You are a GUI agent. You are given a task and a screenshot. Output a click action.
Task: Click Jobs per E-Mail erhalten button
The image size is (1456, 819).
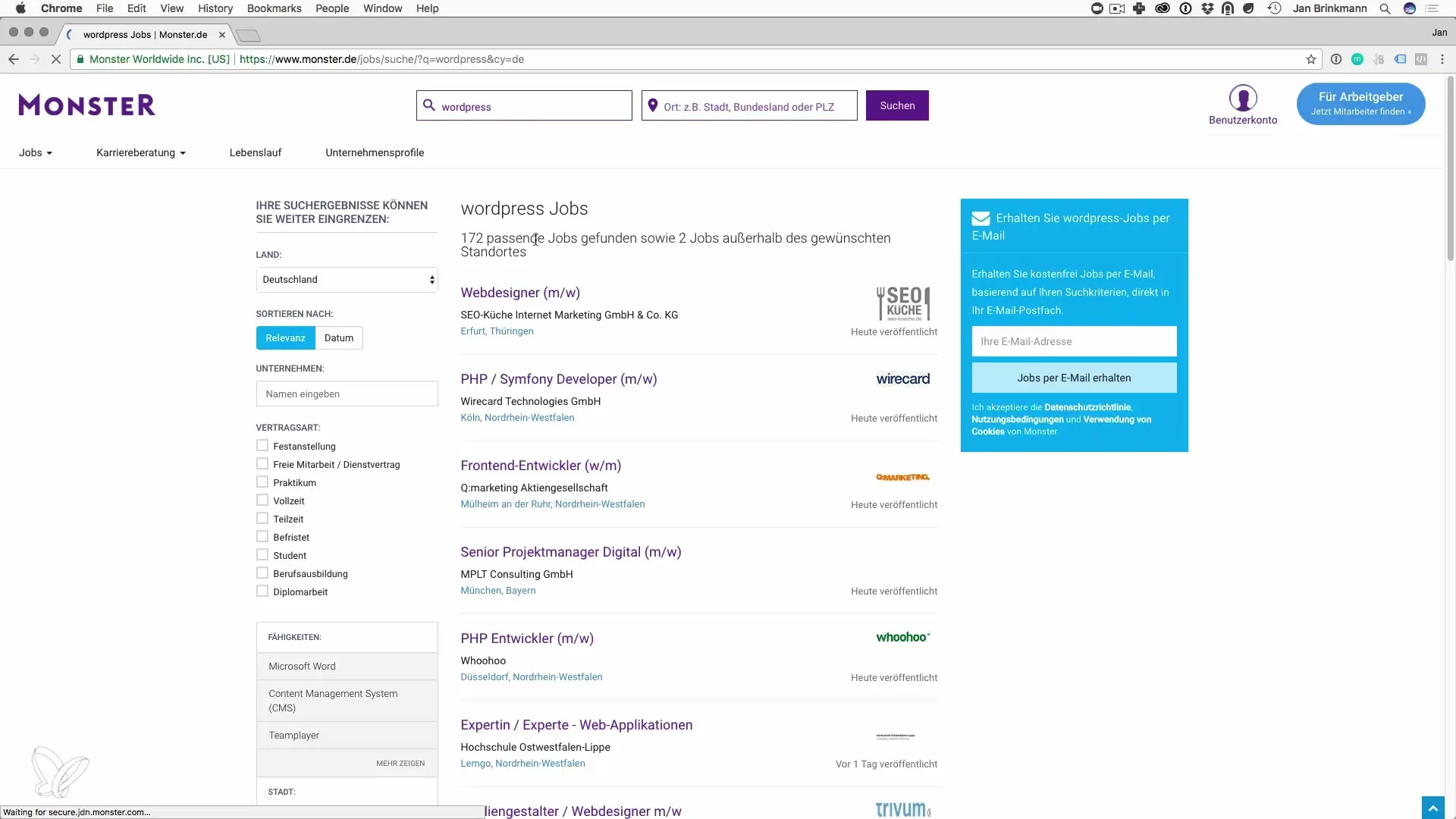pos(1074,378)
